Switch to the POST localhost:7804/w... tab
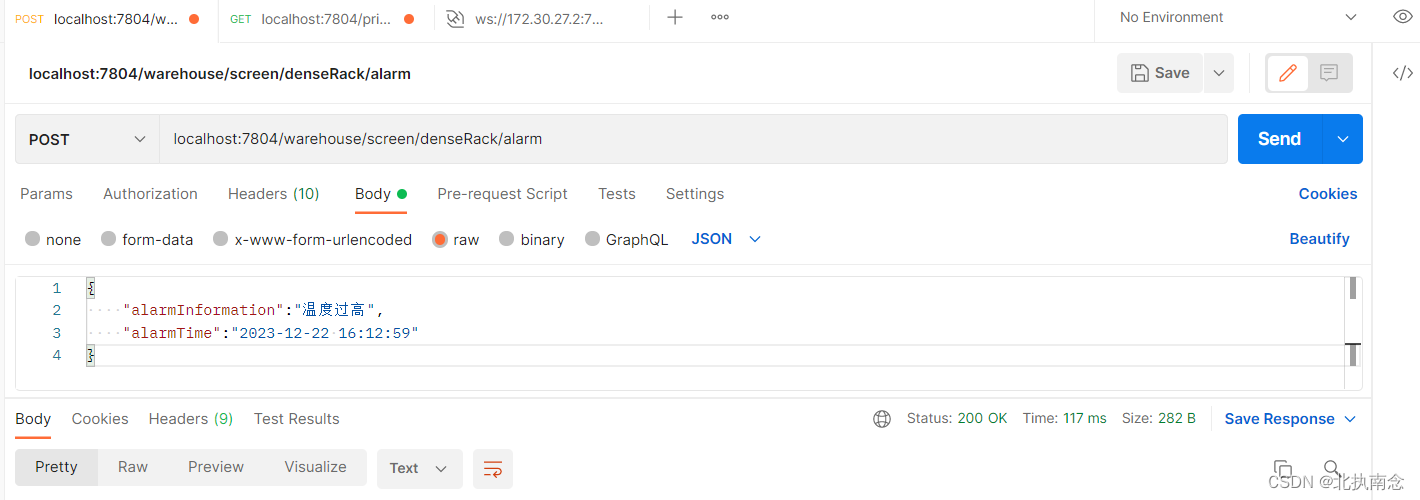The image size is (1420, 500). pos(107,19)
